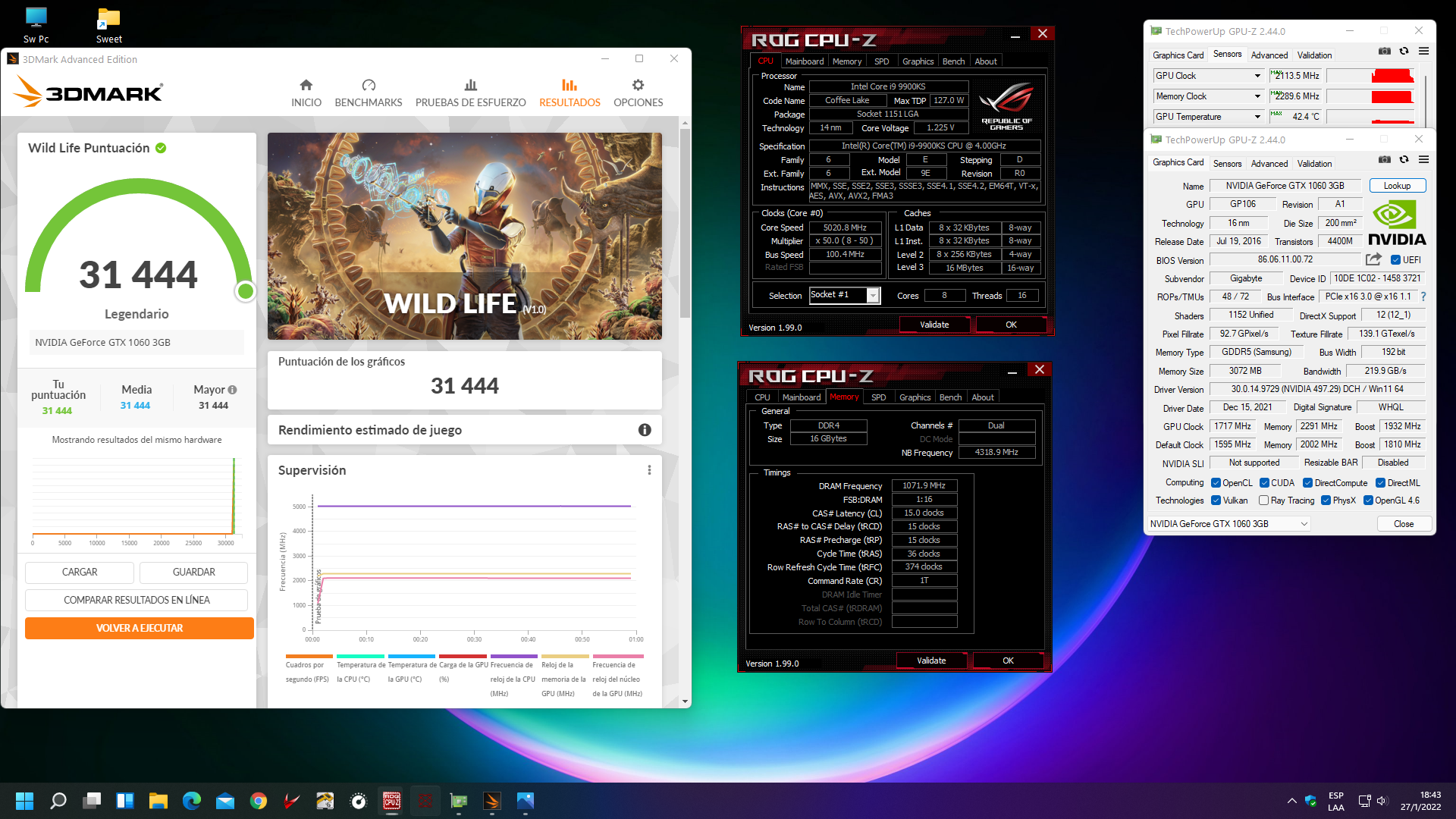Viewport: 1456px width, 819px height.
Task: Click the volume icon in system tray
Action: coord(1381,801)
